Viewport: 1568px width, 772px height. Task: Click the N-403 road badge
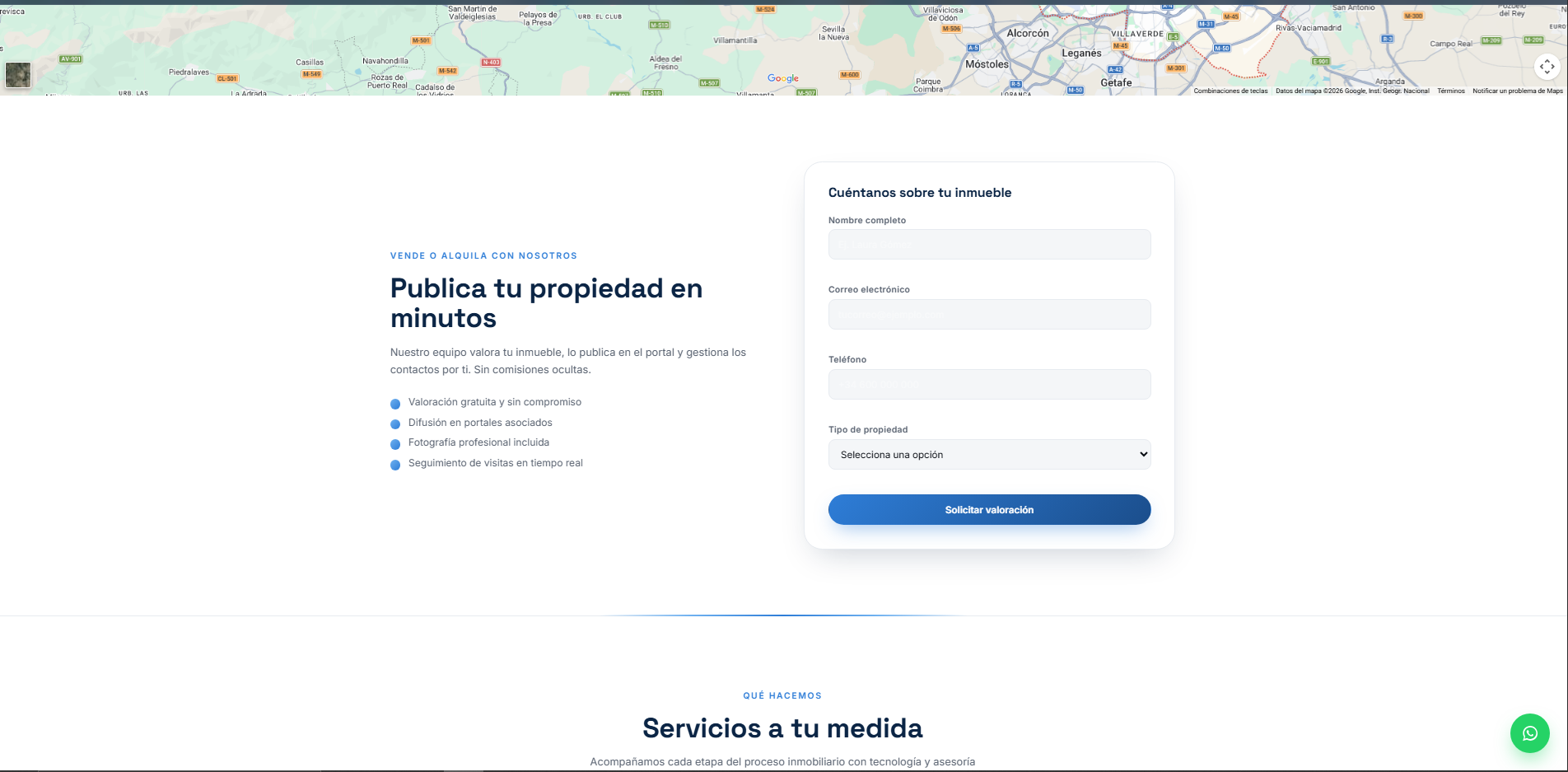coord(491,63)
